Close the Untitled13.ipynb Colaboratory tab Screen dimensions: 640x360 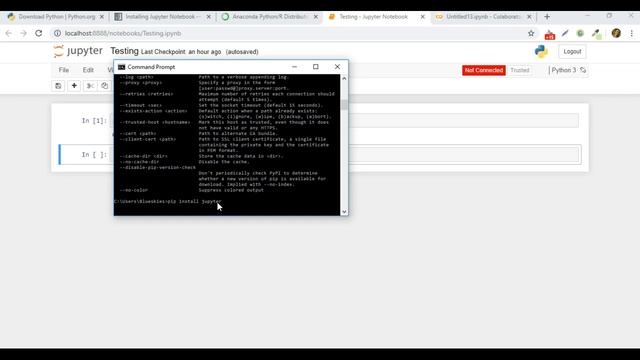[x=529, y=17]
